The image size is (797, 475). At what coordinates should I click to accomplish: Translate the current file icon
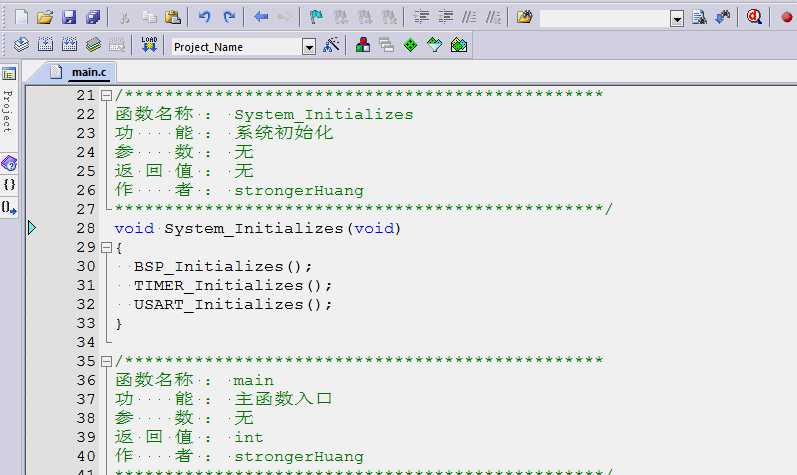[x=21, y=45]
